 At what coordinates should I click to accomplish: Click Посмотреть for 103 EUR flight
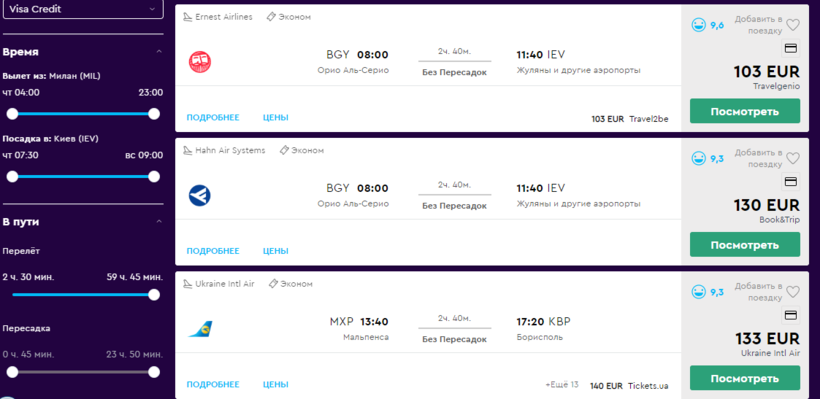[745, 111]
